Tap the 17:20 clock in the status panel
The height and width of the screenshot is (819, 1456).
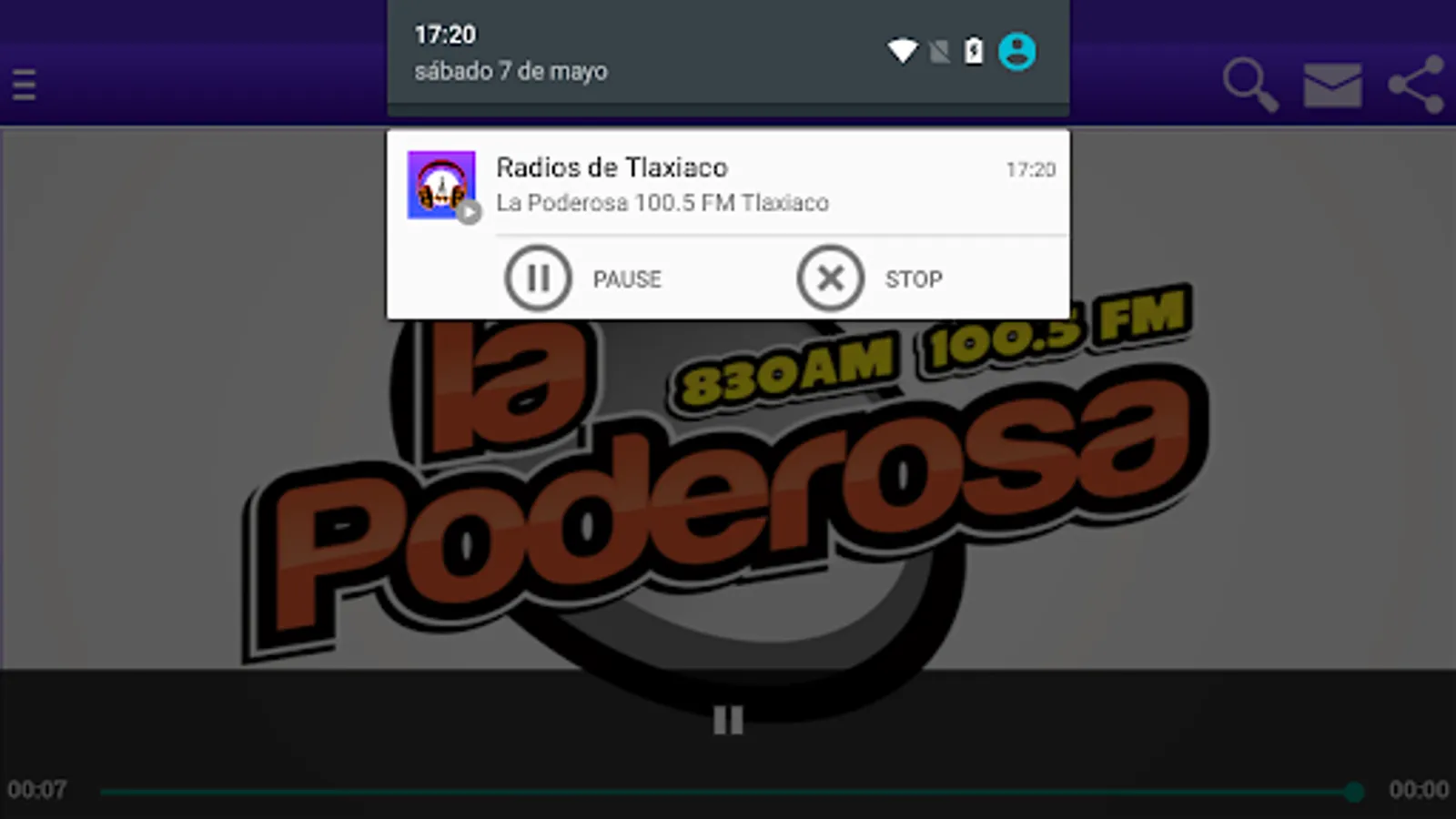[x=445, y=35]
